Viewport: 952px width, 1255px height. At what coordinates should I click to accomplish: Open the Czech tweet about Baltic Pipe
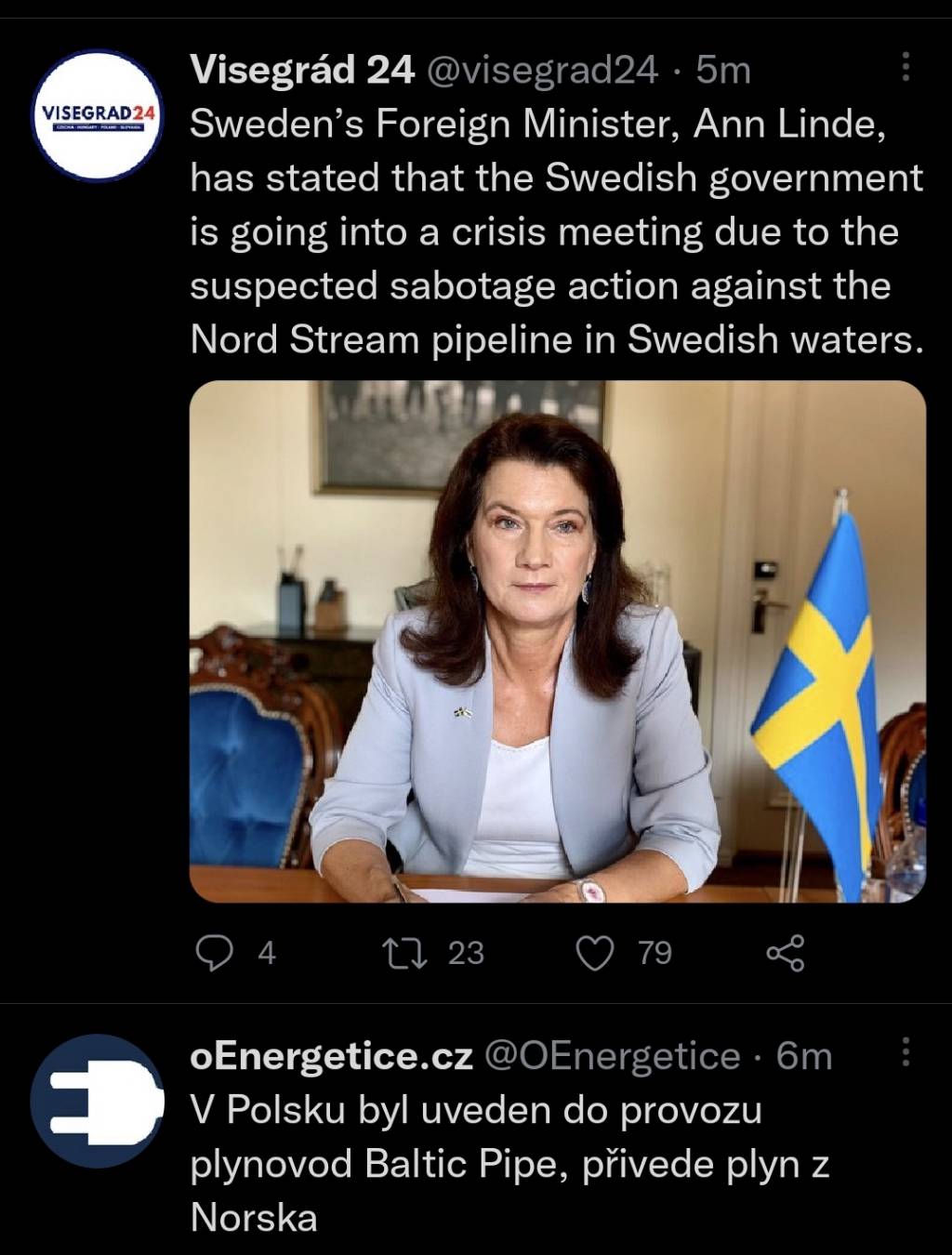coord(509,1163)
